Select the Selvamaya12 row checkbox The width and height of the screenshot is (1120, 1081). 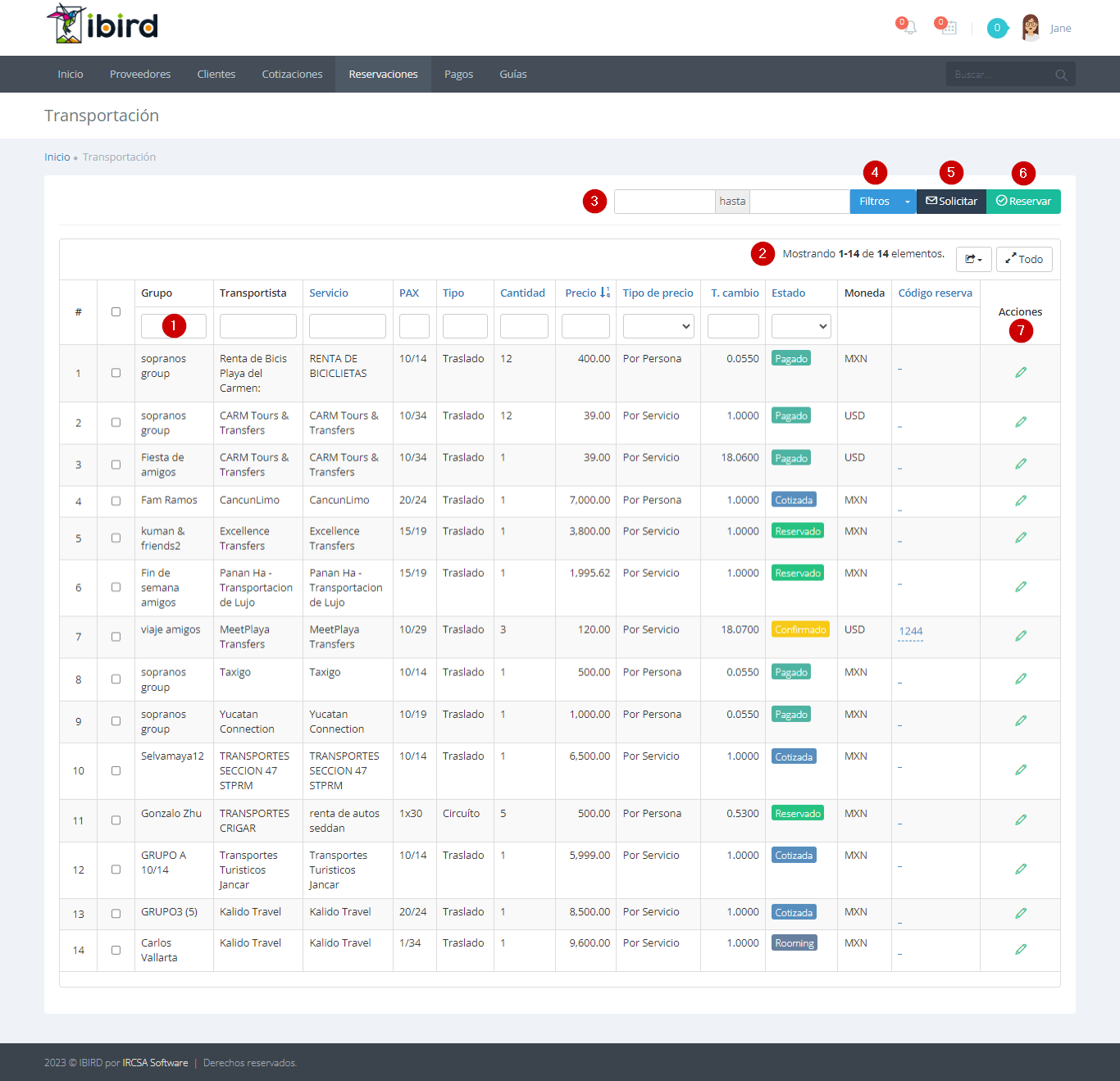pos(116,770)
